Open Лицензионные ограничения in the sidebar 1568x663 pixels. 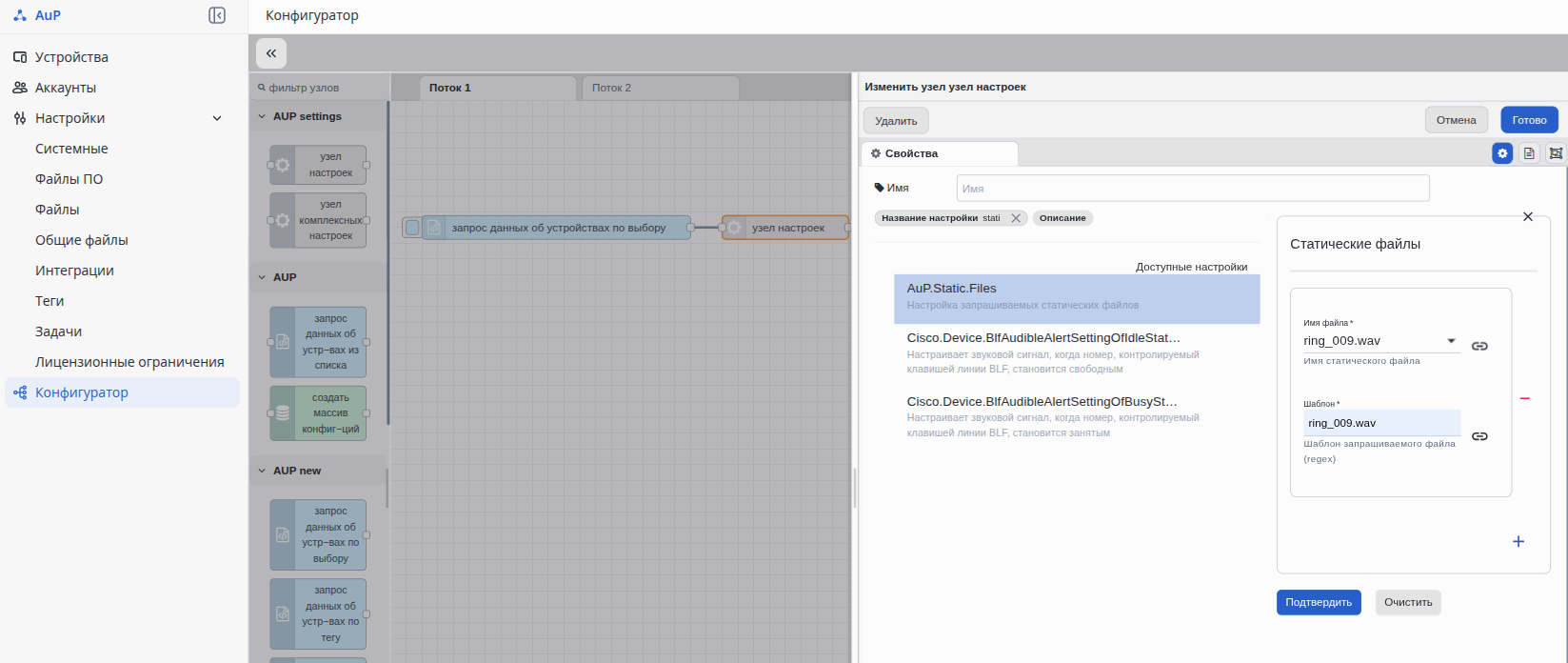click(x=129, y=362)
